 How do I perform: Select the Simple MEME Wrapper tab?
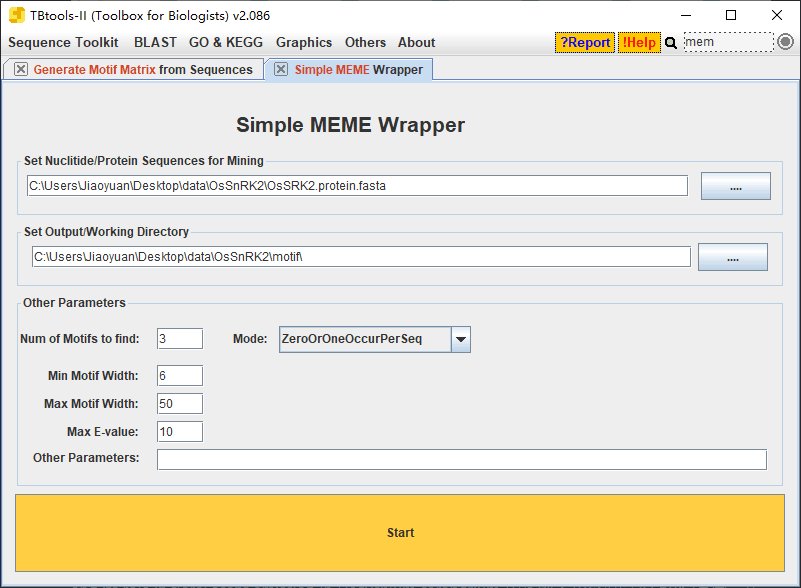[x=359, y=69]
